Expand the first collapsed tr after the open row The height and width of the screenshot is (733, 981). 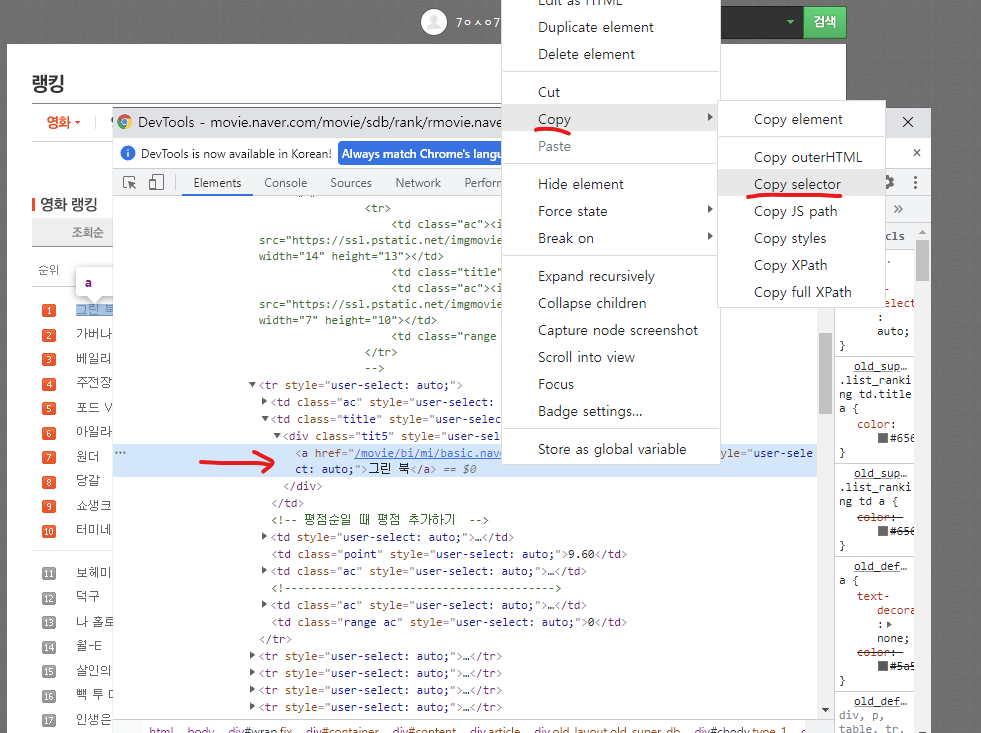(252, 655)
